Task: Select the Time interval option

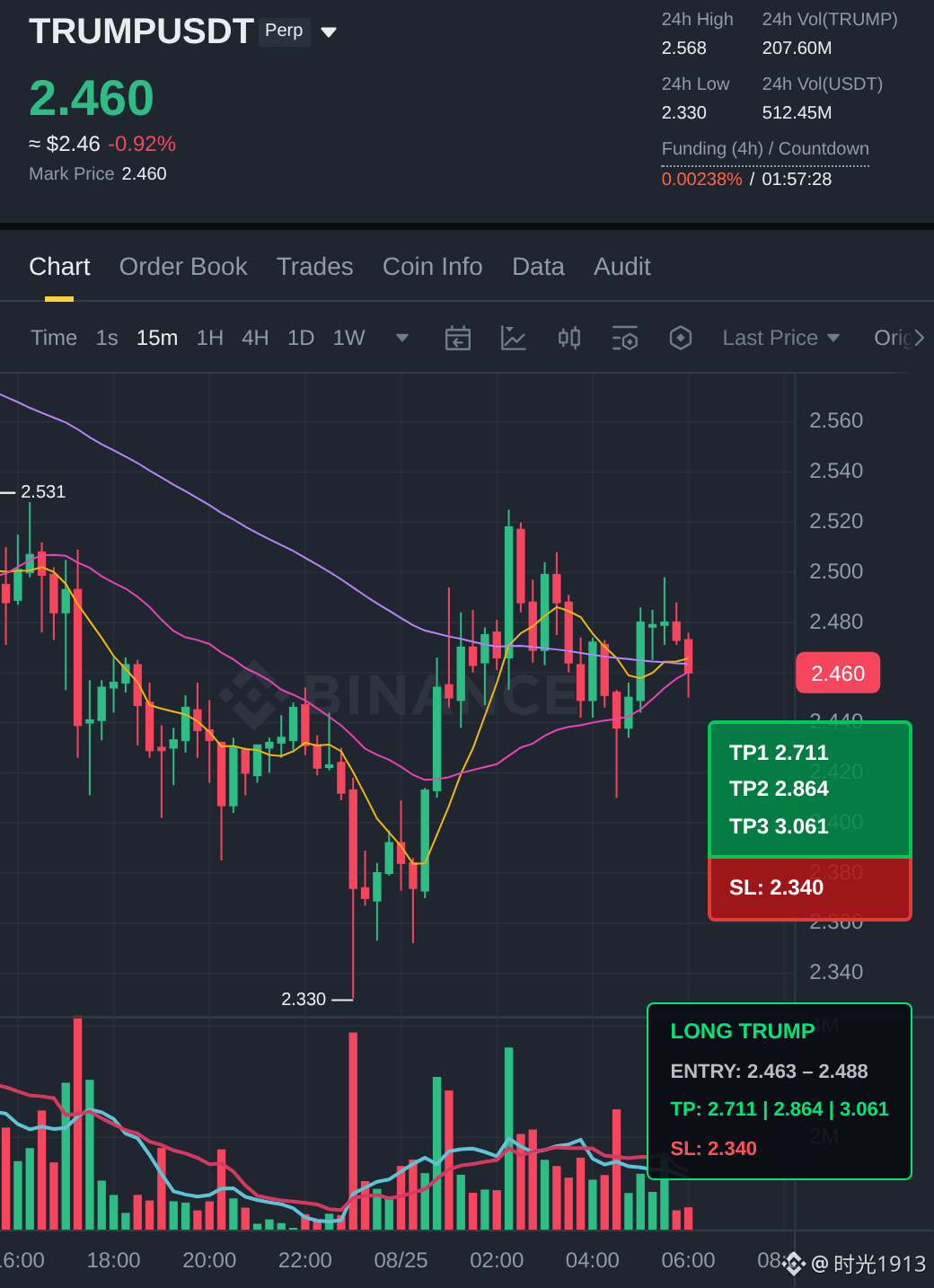Action: 54,338
